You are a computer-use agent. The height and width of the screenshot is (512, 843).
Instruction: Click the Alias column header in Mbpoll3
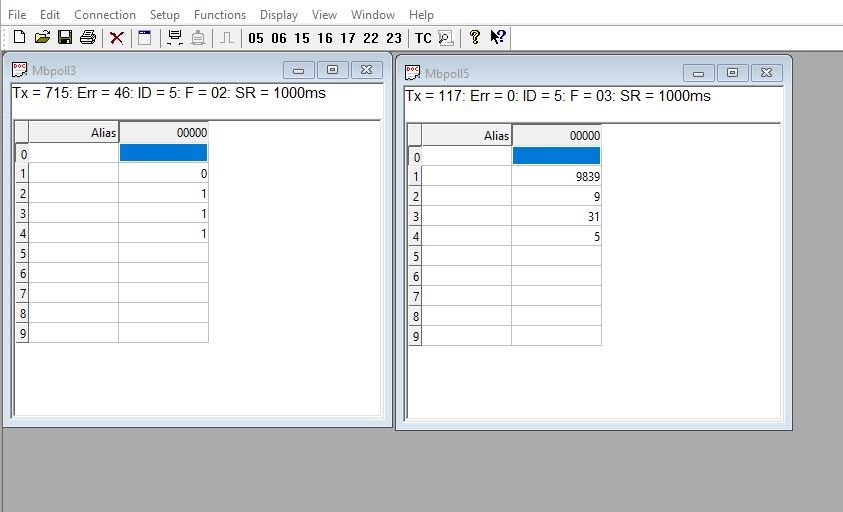(73, 132)
